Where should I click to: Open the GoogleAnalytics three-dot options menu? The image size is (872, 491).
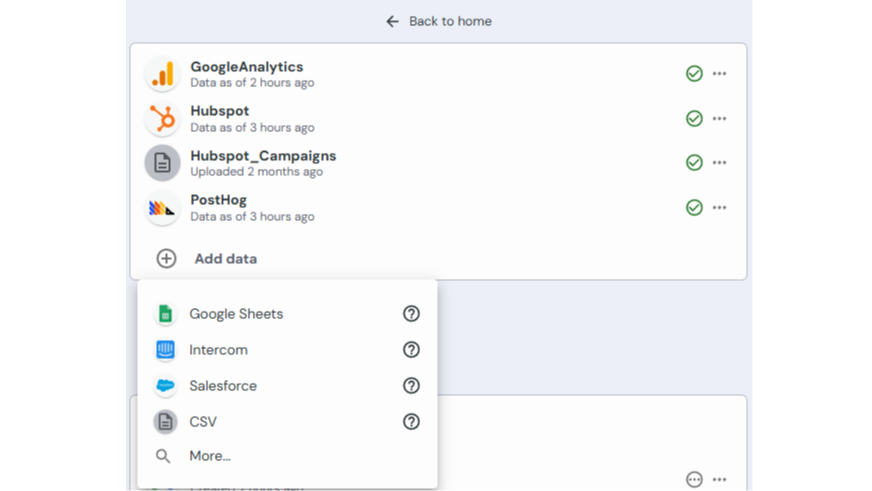(x=720, y=74)
